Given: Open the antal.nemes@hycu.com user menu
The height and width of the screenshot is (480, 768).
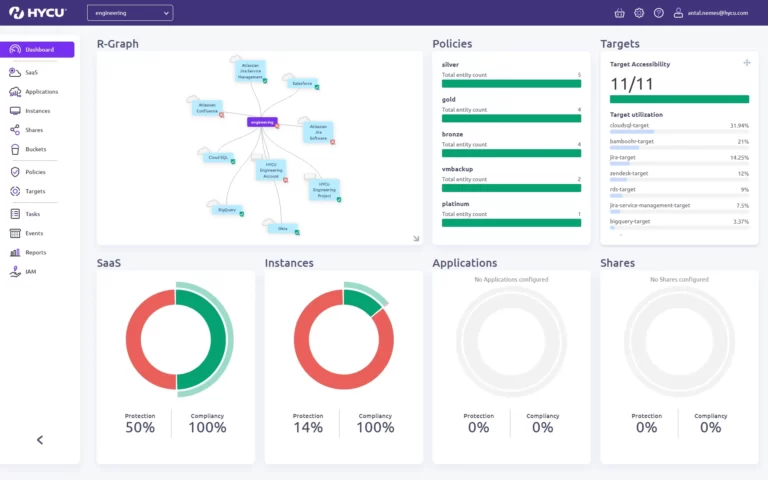Looking at the screenshot, I should click(x=717, y=13).
